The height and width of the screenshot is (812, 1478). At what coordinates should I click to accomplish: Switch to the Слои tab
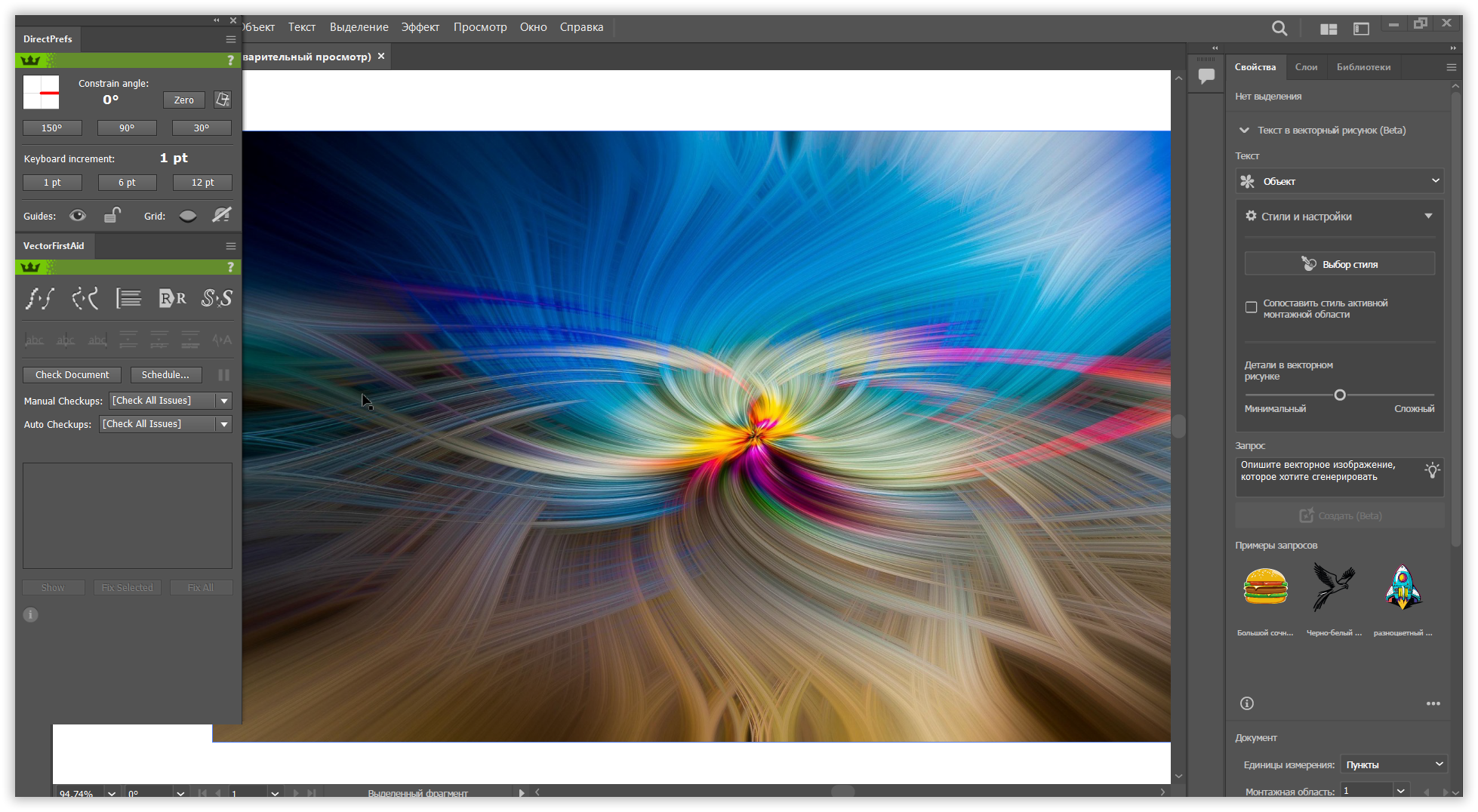pyautogui.click(x=1306, y=67)
